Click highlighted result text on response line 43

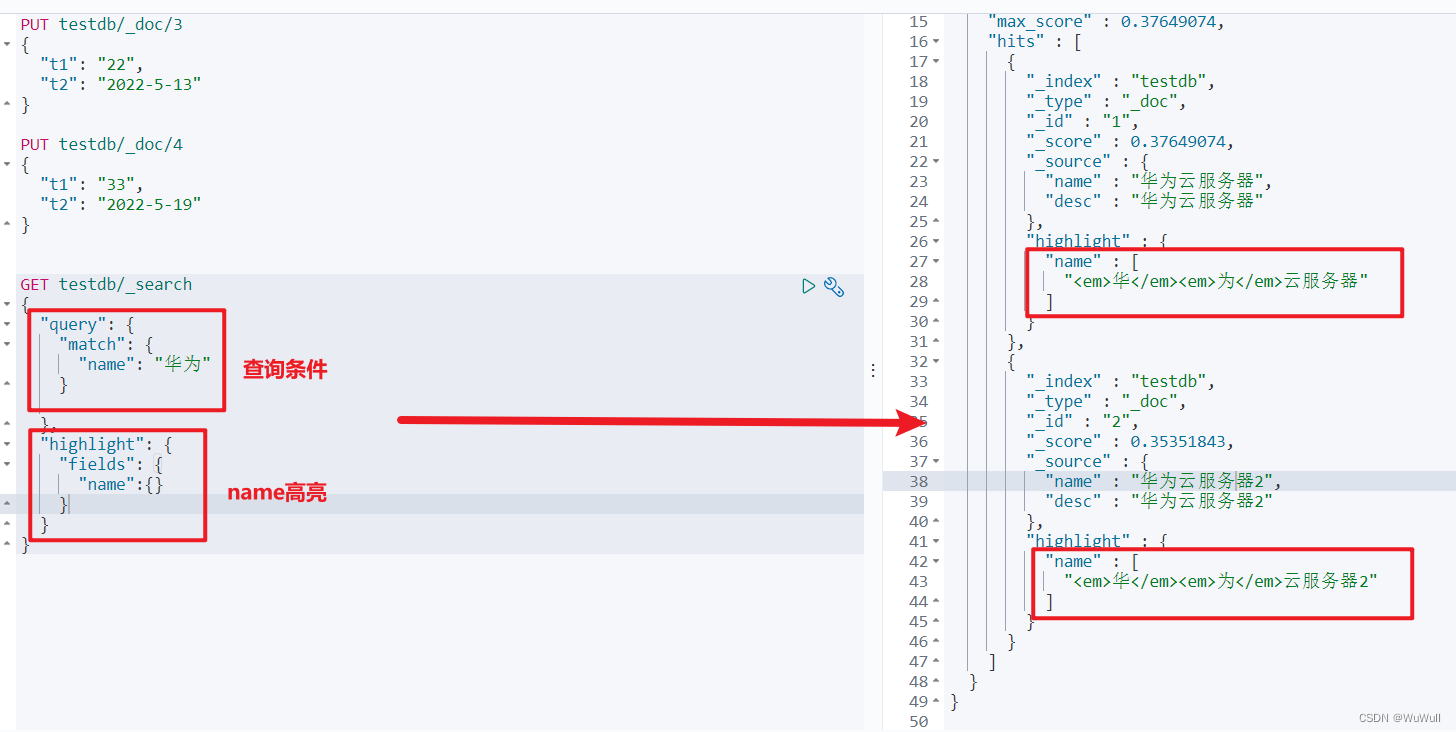coord(1221,581)
